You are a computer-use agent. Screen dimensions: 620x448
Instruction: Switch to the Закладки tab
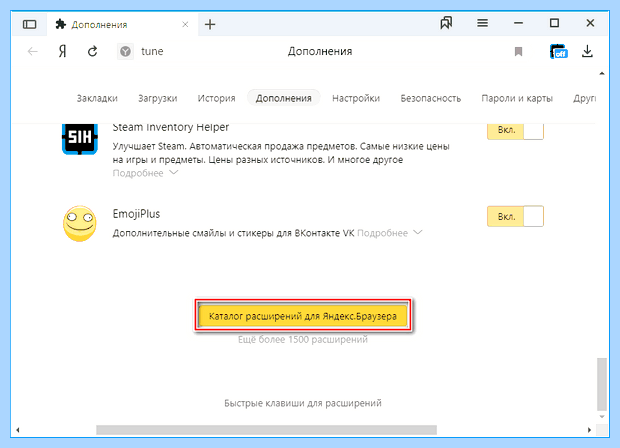pyautogui.click(x=97, y=98)
